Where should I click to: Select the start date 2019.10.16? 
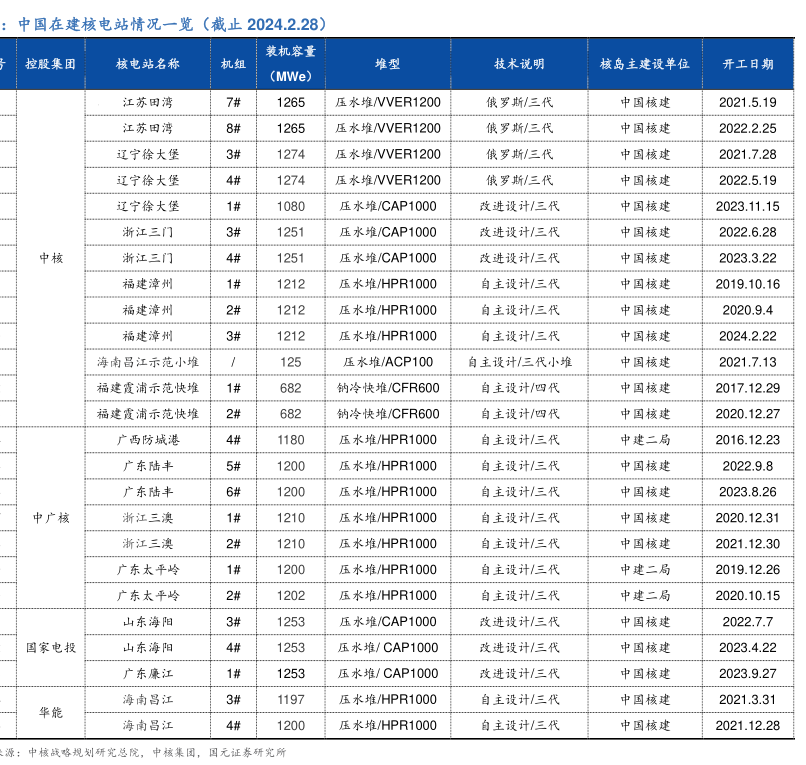tap(748, 284)
